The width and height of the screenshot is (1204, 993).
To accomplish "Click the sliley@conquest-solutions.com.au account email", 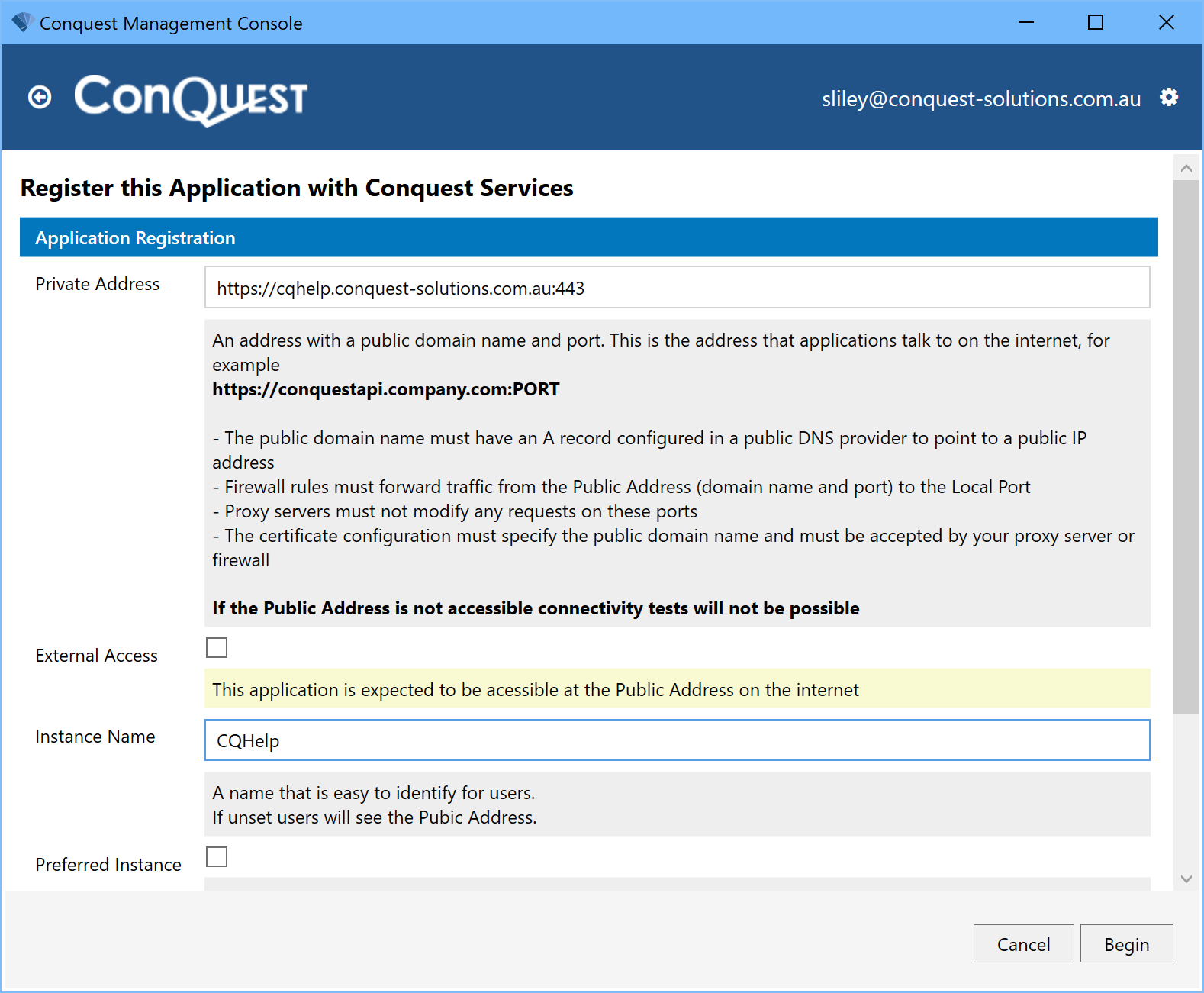I will click(981, 98).
